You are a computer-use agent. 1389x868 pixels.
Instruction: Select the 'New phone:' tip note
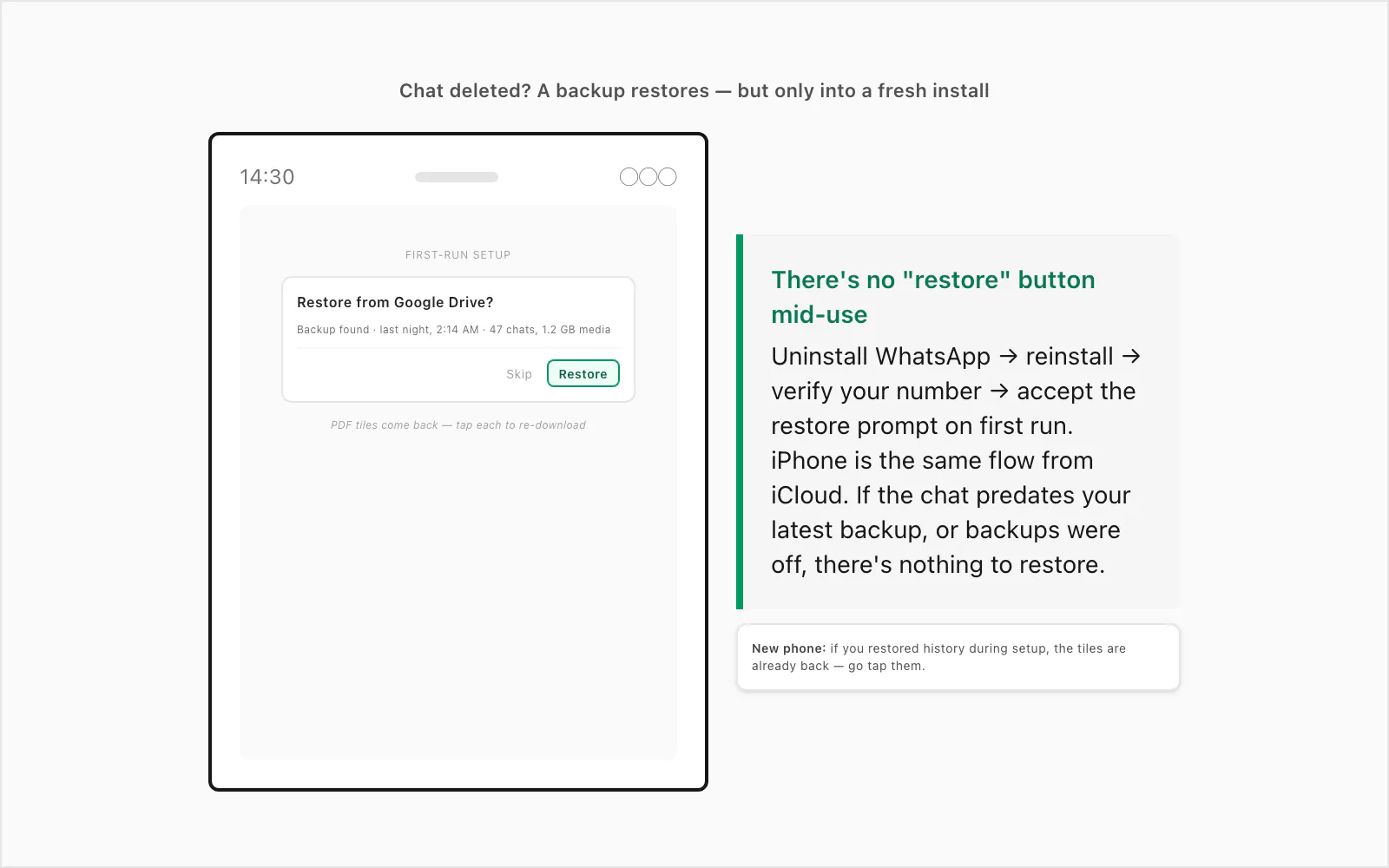click(x=958, y=657)
